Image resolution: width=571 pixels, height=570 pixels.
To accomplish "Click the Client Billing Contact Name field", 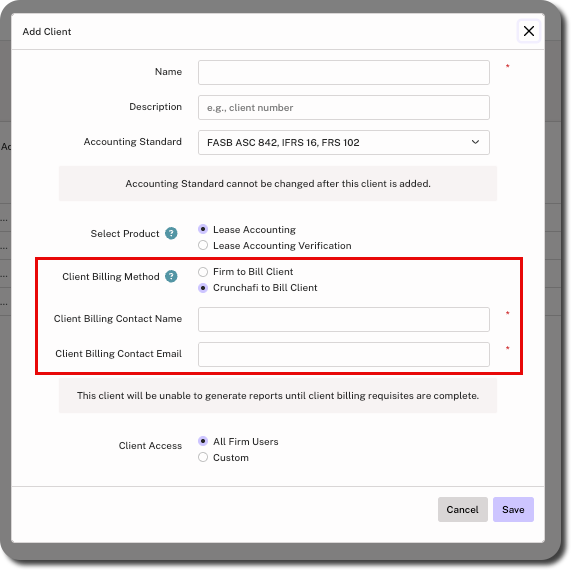I will 344,319.
